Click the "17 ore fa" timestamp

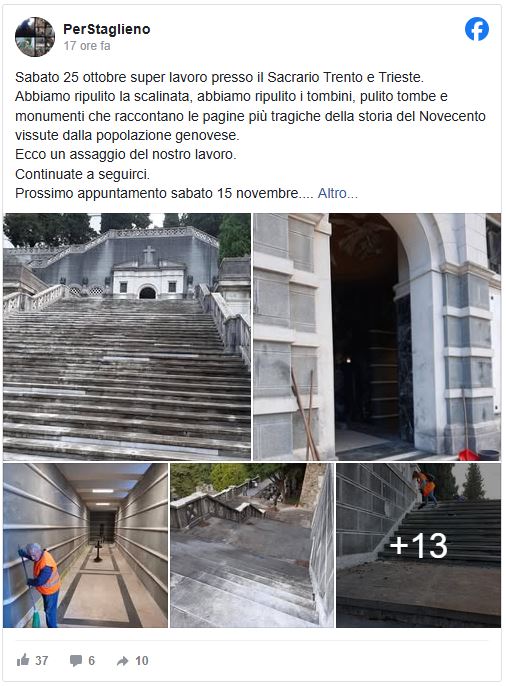pos(87,46)
